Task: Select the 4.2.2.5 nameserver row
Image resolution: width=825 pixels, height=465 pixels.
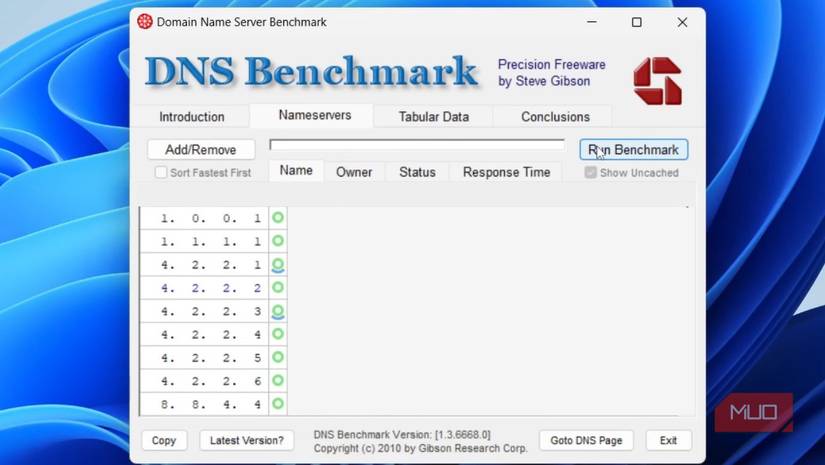Action: [x=205, y=358]
